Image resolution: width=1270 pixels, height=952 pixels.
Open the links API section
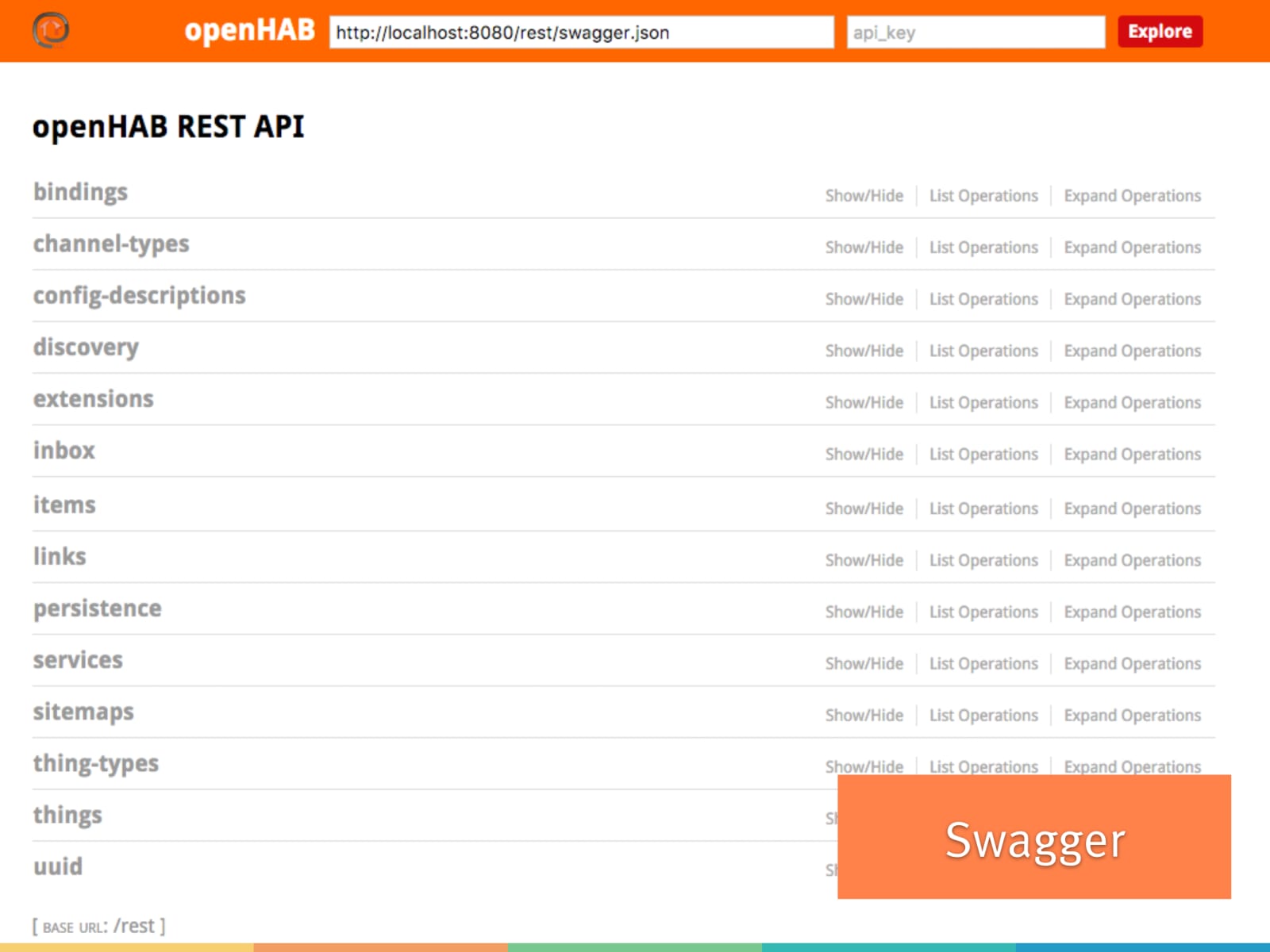pos(60,557)
